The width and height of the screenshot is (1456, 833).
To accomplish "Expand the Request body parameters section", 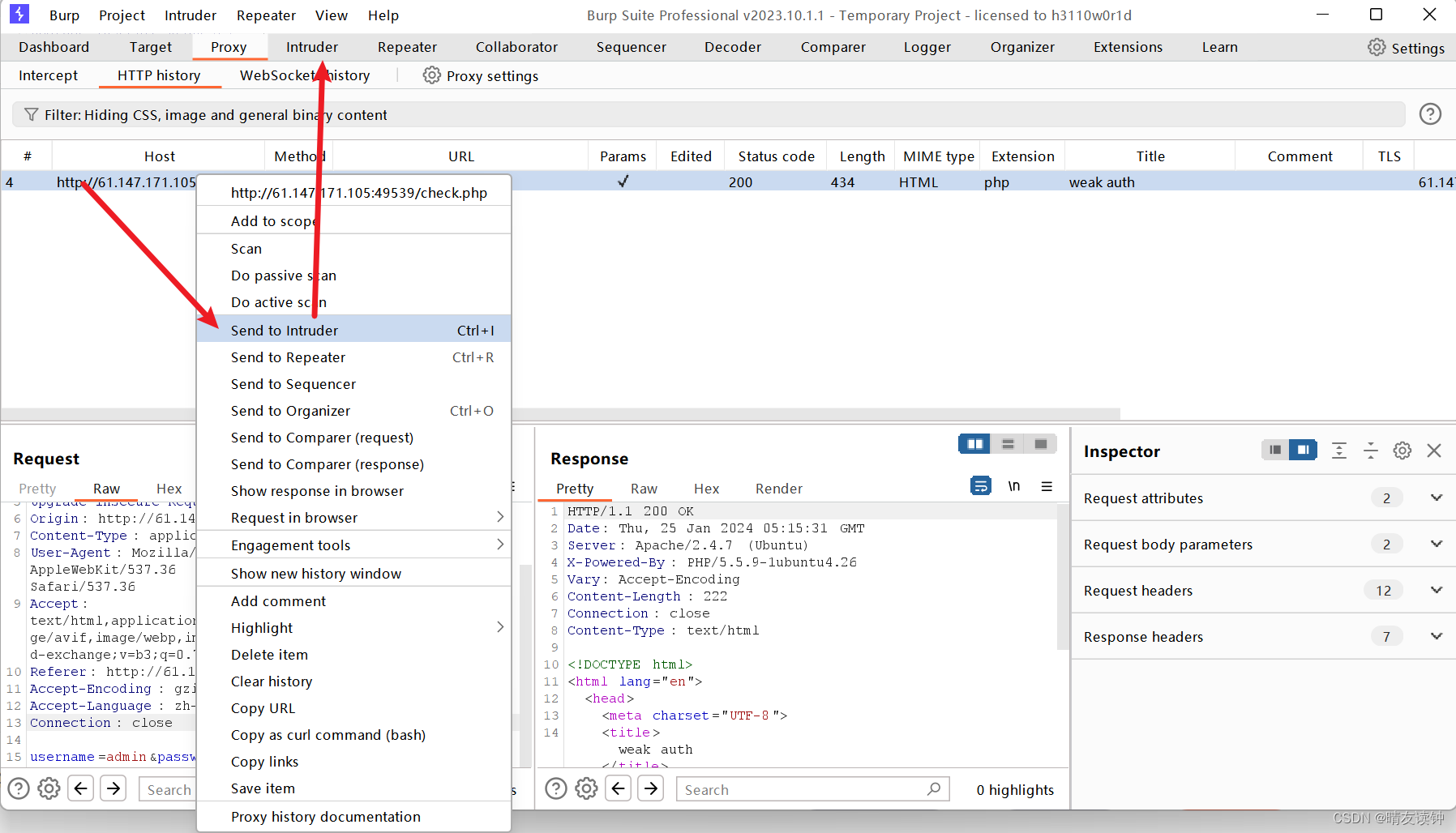I will pyautogui.click(x=1437, y=544).
